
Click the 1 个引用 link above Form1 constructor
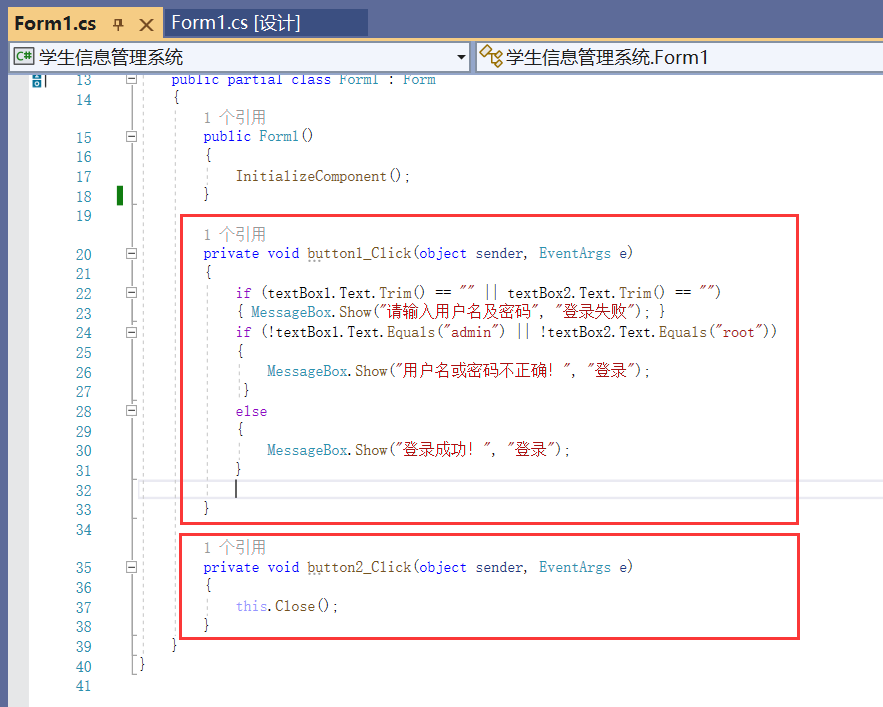pos(234,117)
